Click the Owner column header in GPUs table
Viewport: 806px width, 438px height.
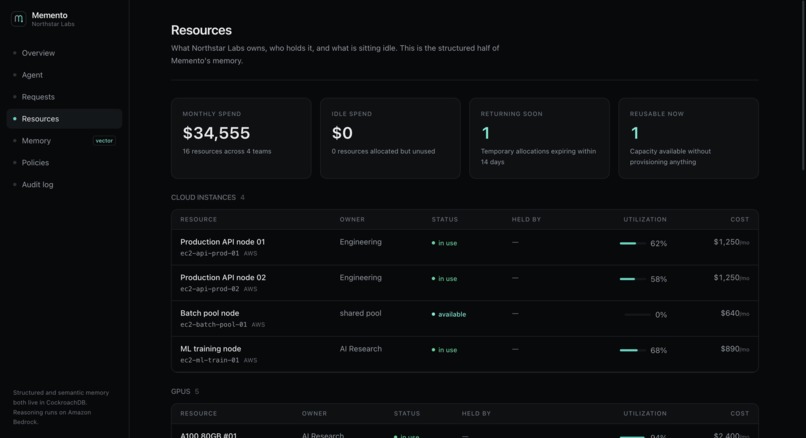click(314, 413)
